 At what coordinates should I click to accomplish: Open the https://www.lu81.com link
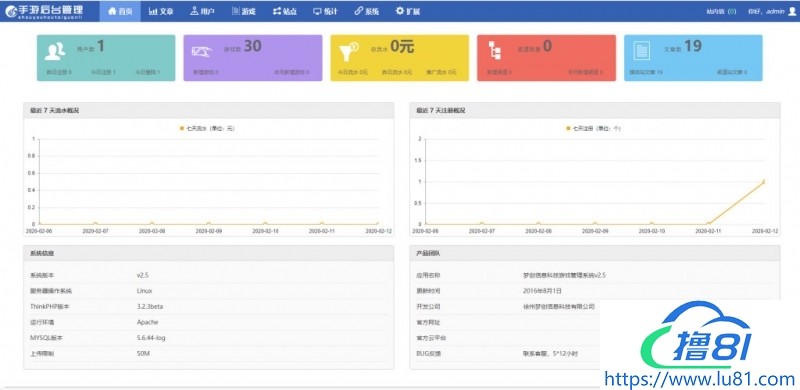(699, 379)
